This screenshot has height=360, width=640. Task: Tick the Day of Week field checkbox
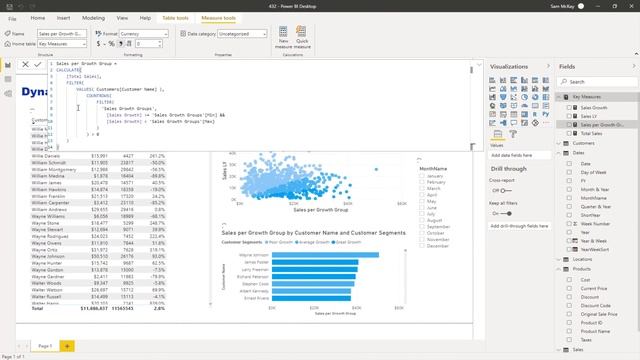point(569,172)
